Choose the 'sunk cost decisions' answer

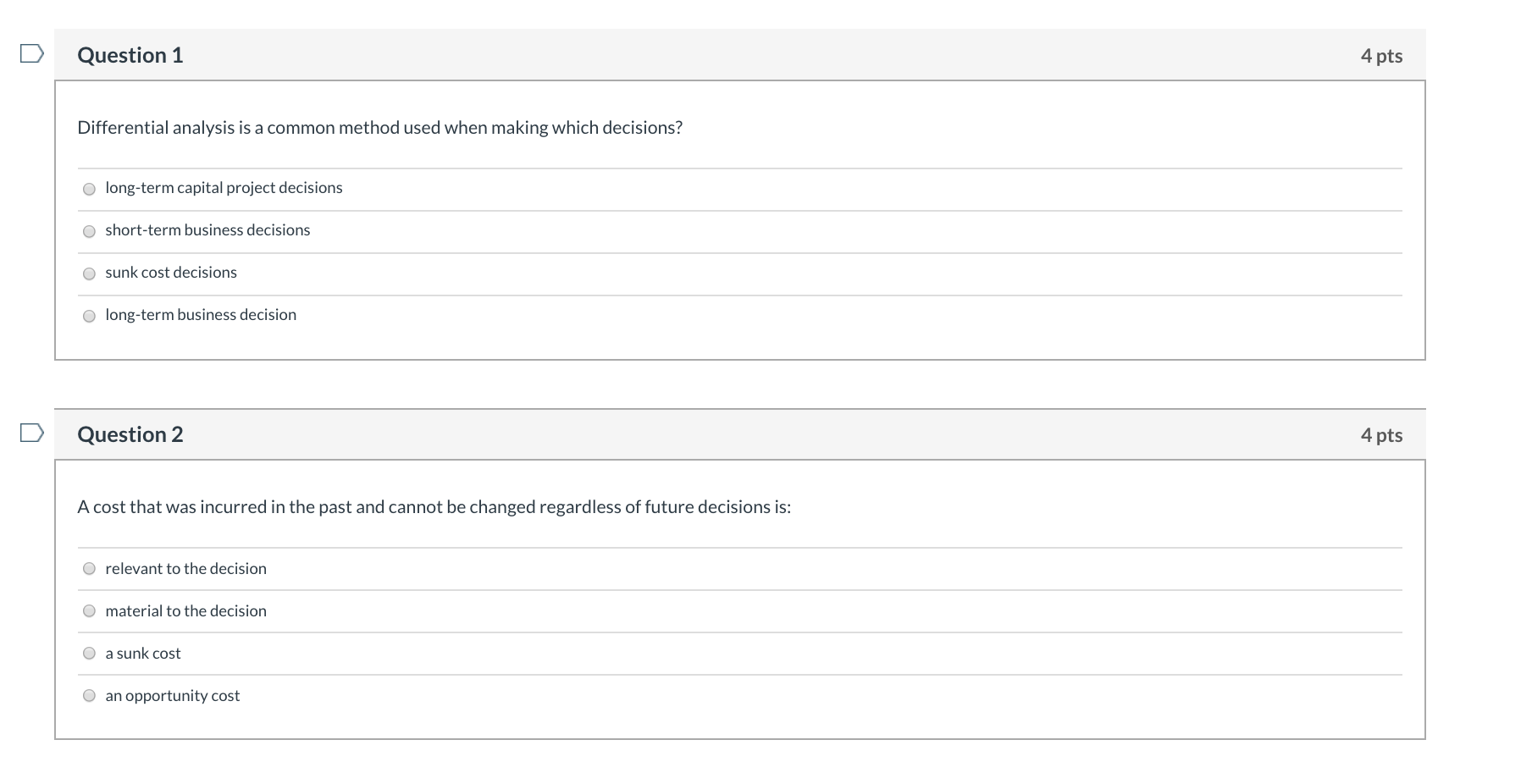coord(89,273)
